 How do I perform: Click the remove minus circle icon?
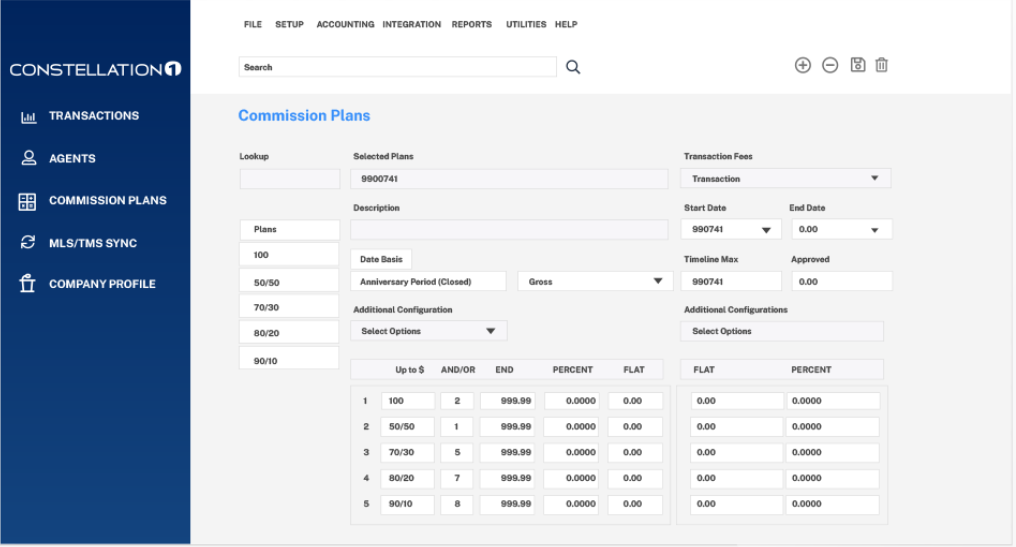pos(830,65)
